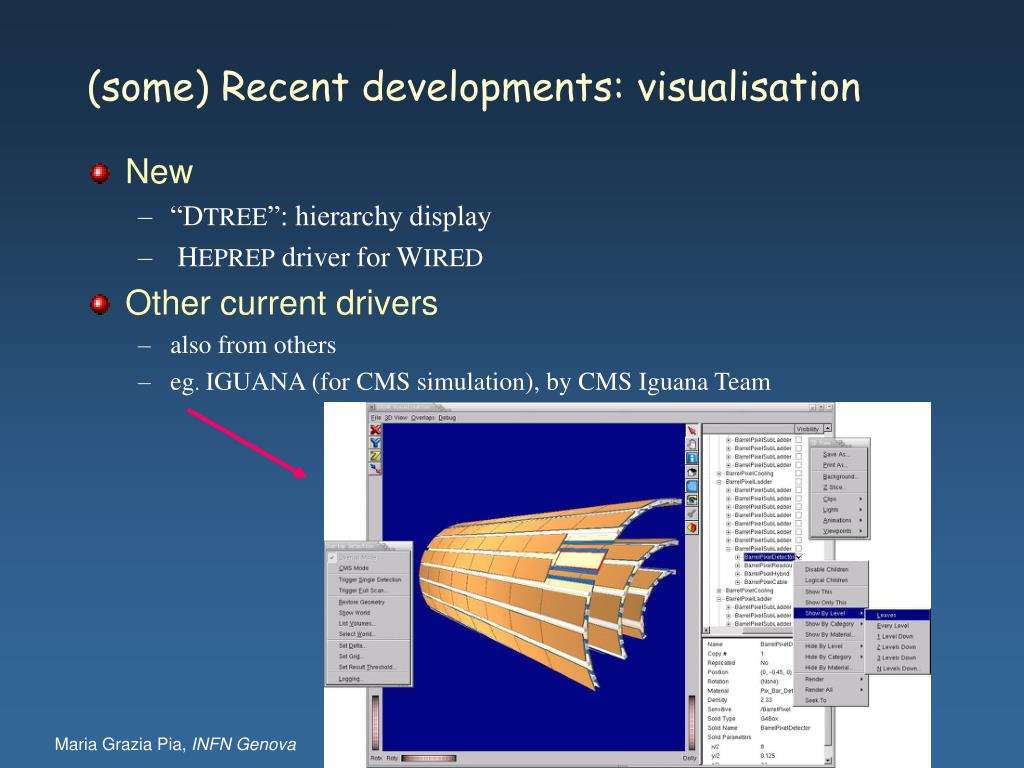Open the Show By Category submenu

point(831,624)
